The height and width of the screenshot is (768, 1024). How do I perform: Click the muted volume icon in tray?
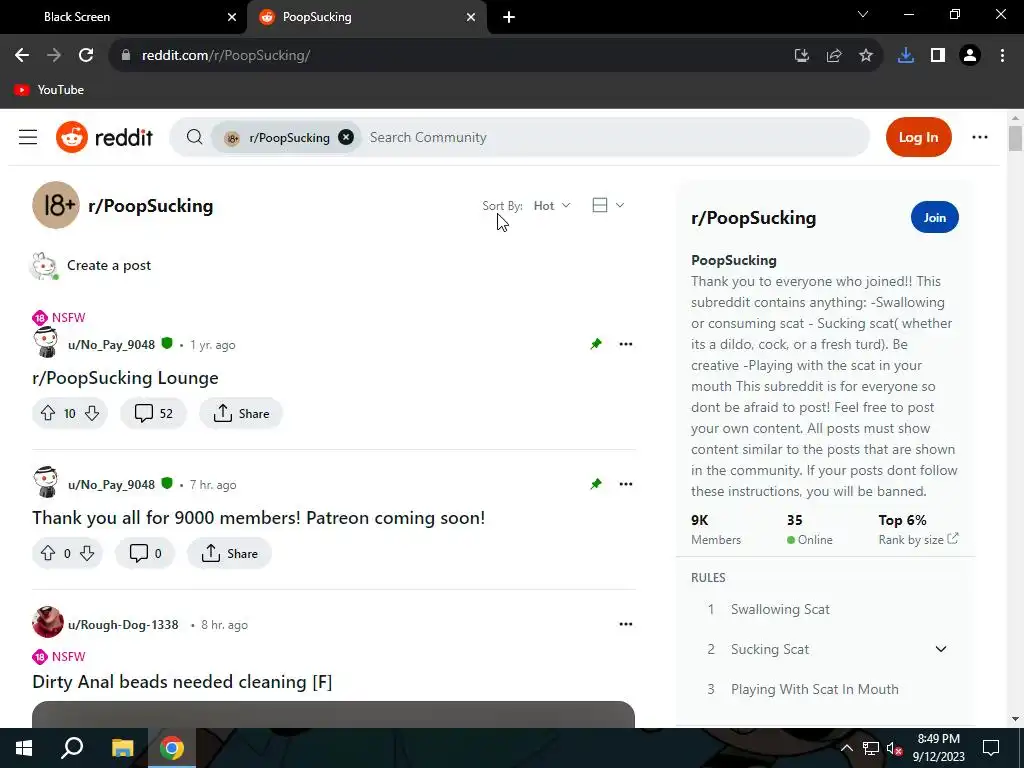coord(895,748)
